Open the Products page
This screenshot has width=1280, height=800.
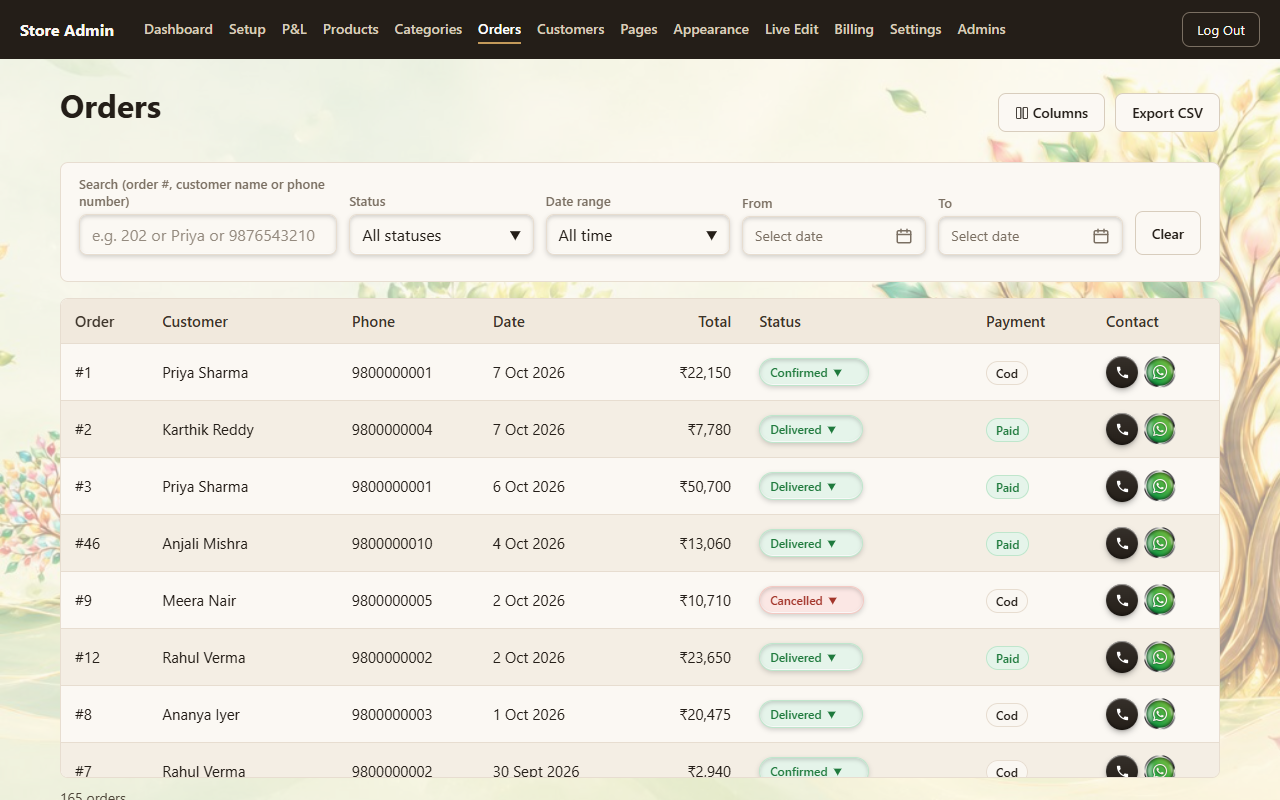pyautogui.click(x=351, y=30)
